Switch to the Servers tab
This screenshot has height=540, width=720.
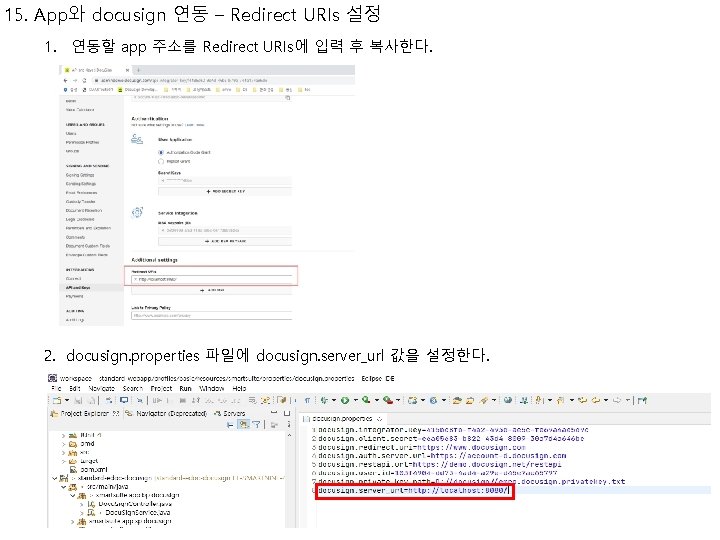point(230,413)
